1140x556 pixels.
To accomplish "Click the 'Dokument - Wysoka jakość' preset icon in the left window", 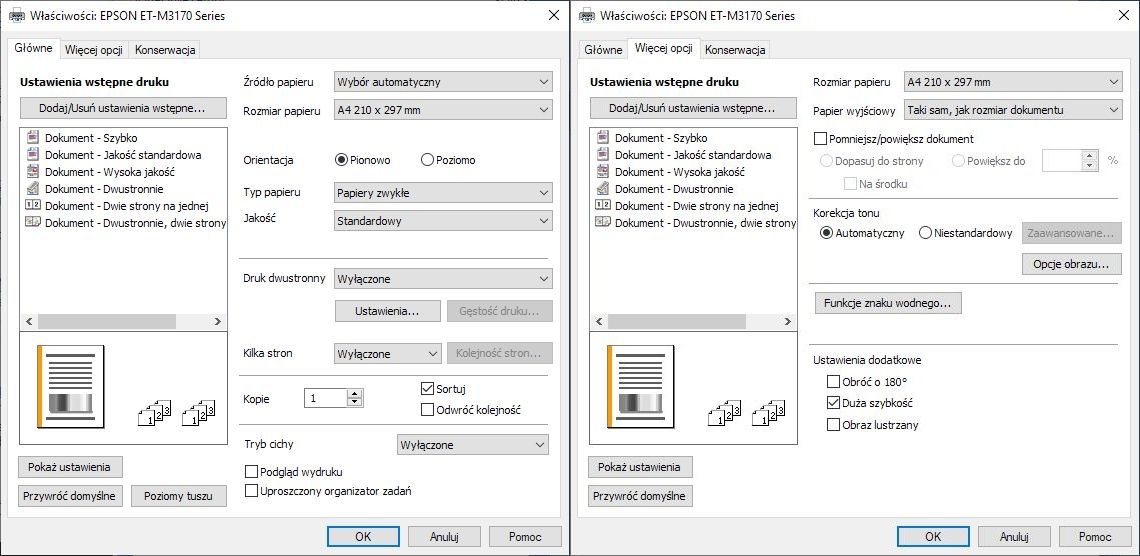I will (x=33, y=172).
